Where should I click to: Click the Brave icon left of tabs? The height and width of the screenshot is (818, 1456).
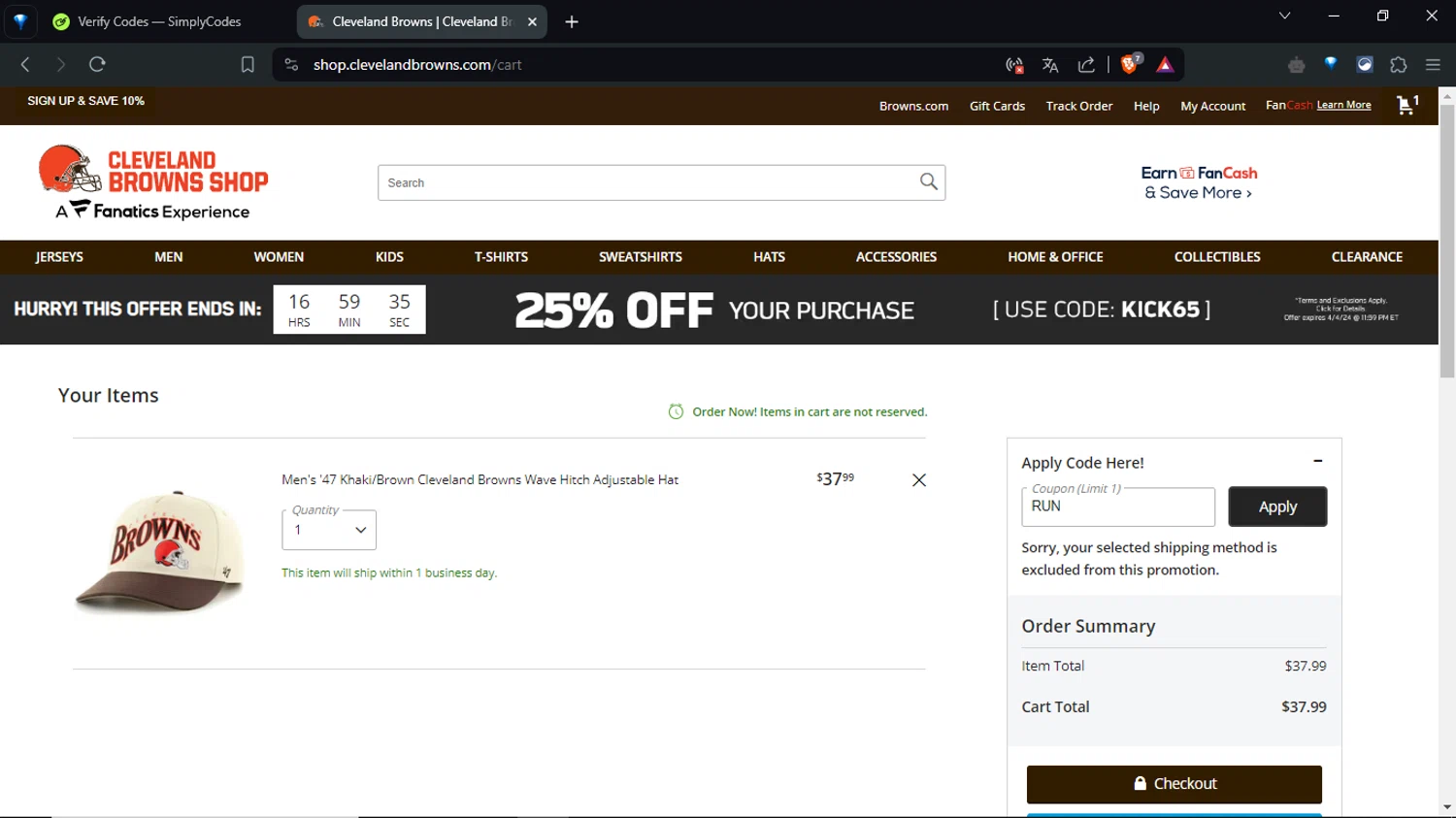20,21
